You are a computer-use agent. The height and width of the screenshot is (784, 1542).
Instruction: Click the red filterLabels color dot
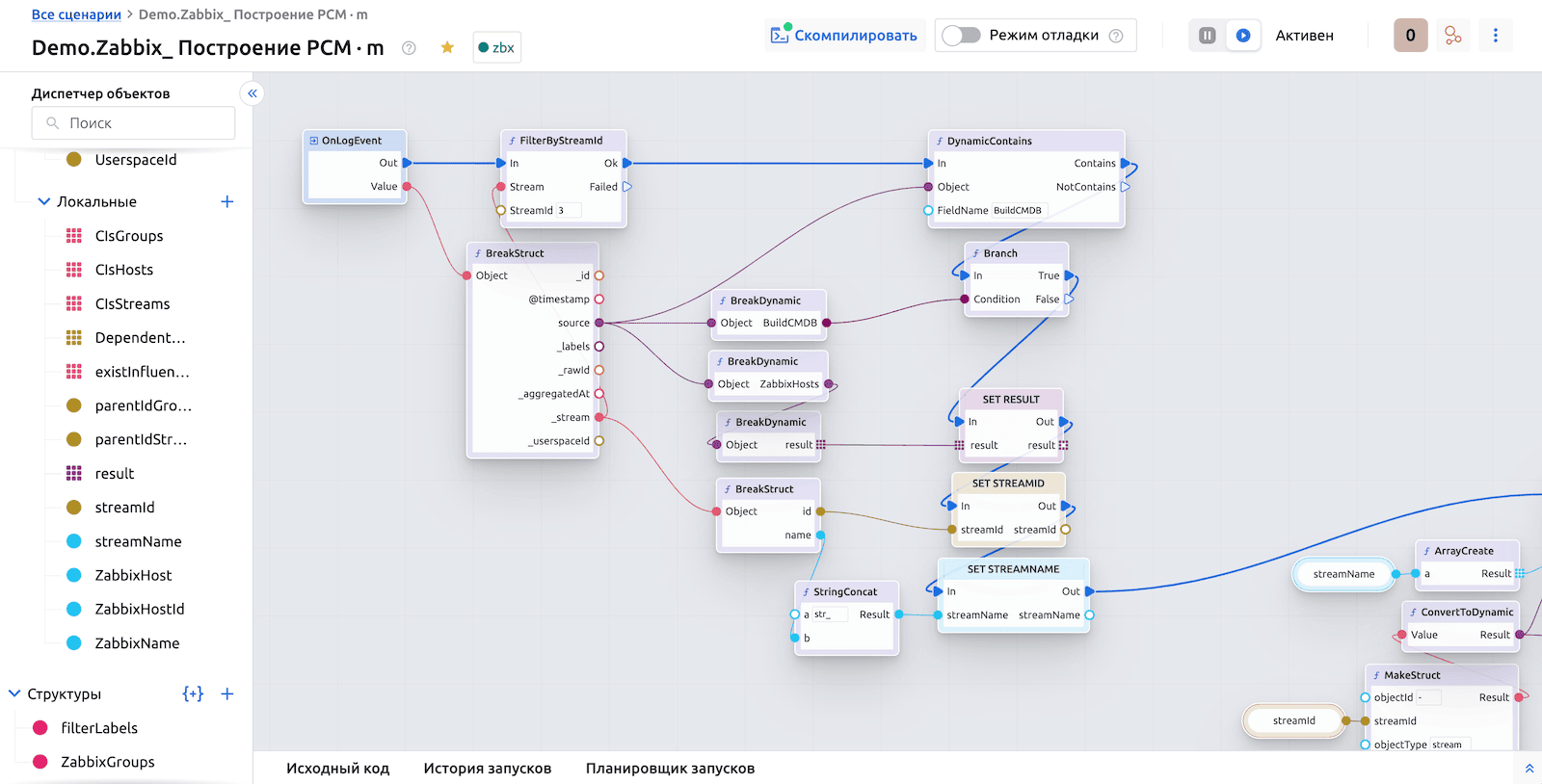[40, 728]
